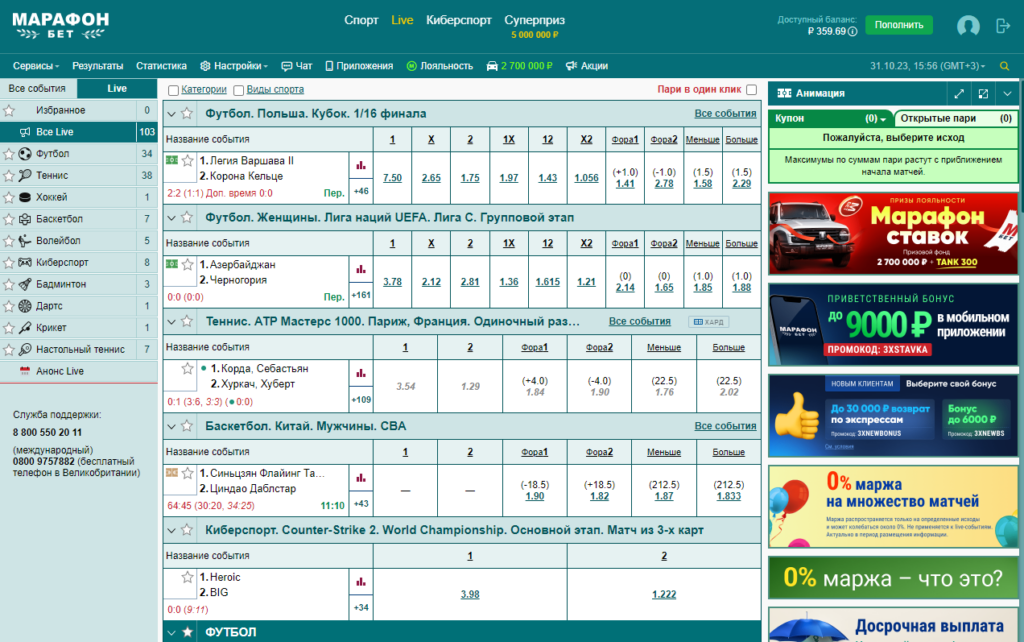Open the Спорт top menu
The image size is (1024, 642).
point(361,20)
